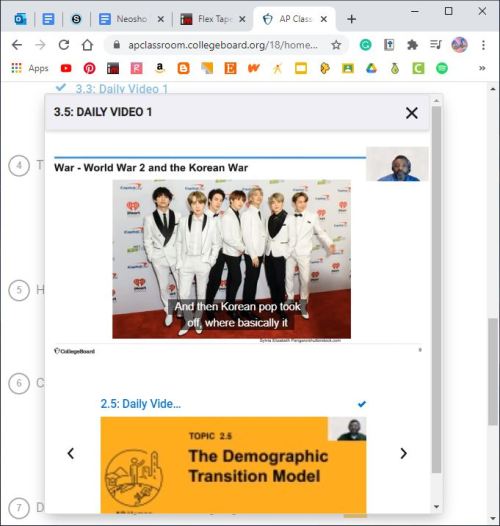
Task: Click the dialog scrollbar's down arrow
Action: pos(436,507)
